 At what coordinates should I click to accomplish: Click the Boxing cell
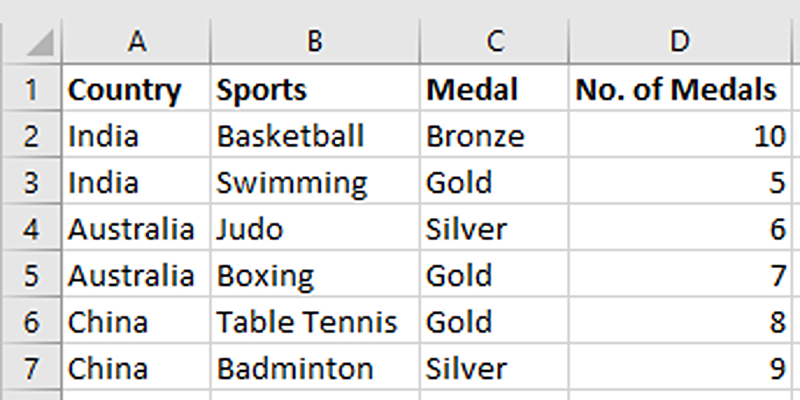pos(266,275)
